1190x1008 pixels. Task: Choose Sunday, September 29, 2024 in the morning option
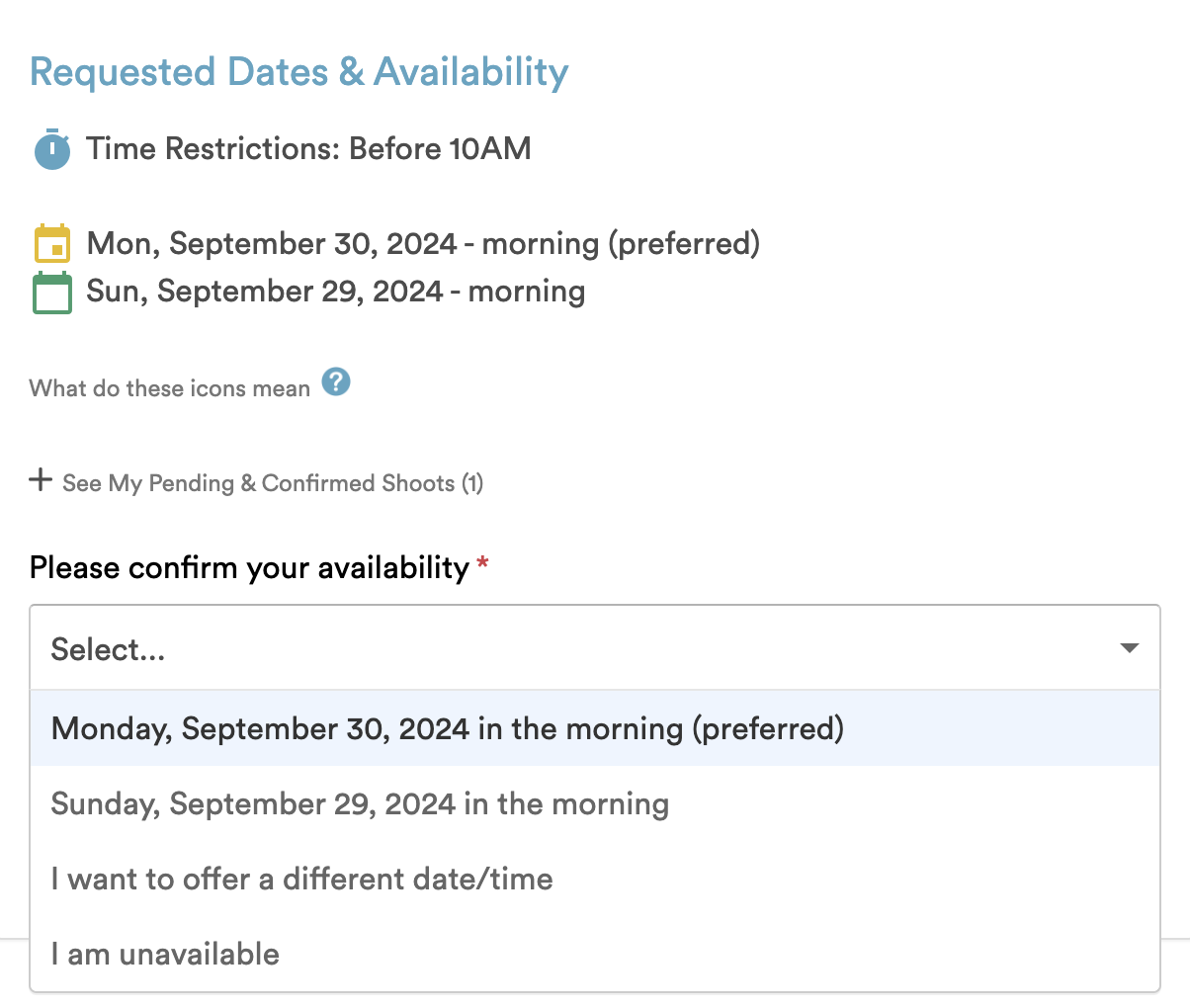(595, 803)
